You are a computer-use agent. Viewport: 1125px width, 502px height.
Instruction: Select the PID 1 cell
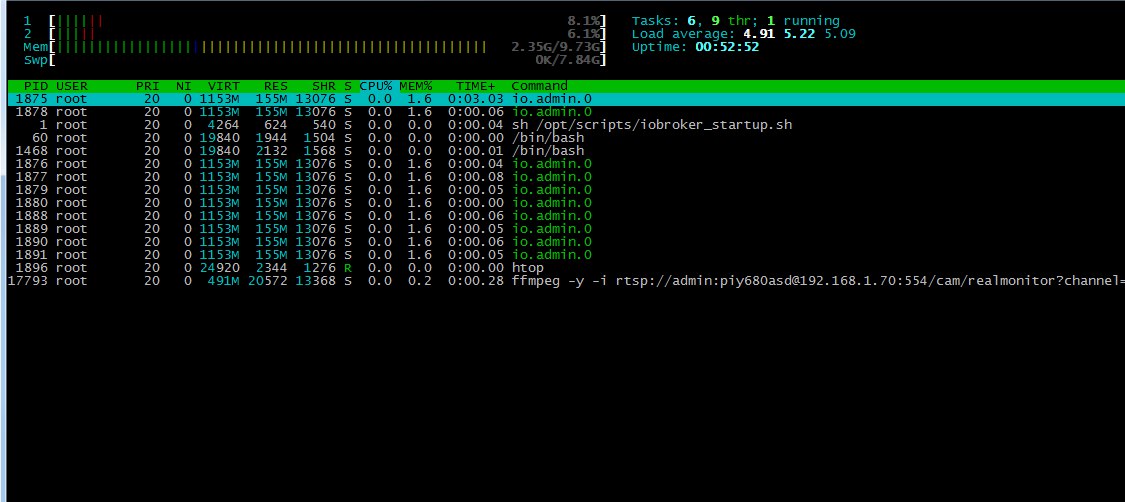[44, 125]
